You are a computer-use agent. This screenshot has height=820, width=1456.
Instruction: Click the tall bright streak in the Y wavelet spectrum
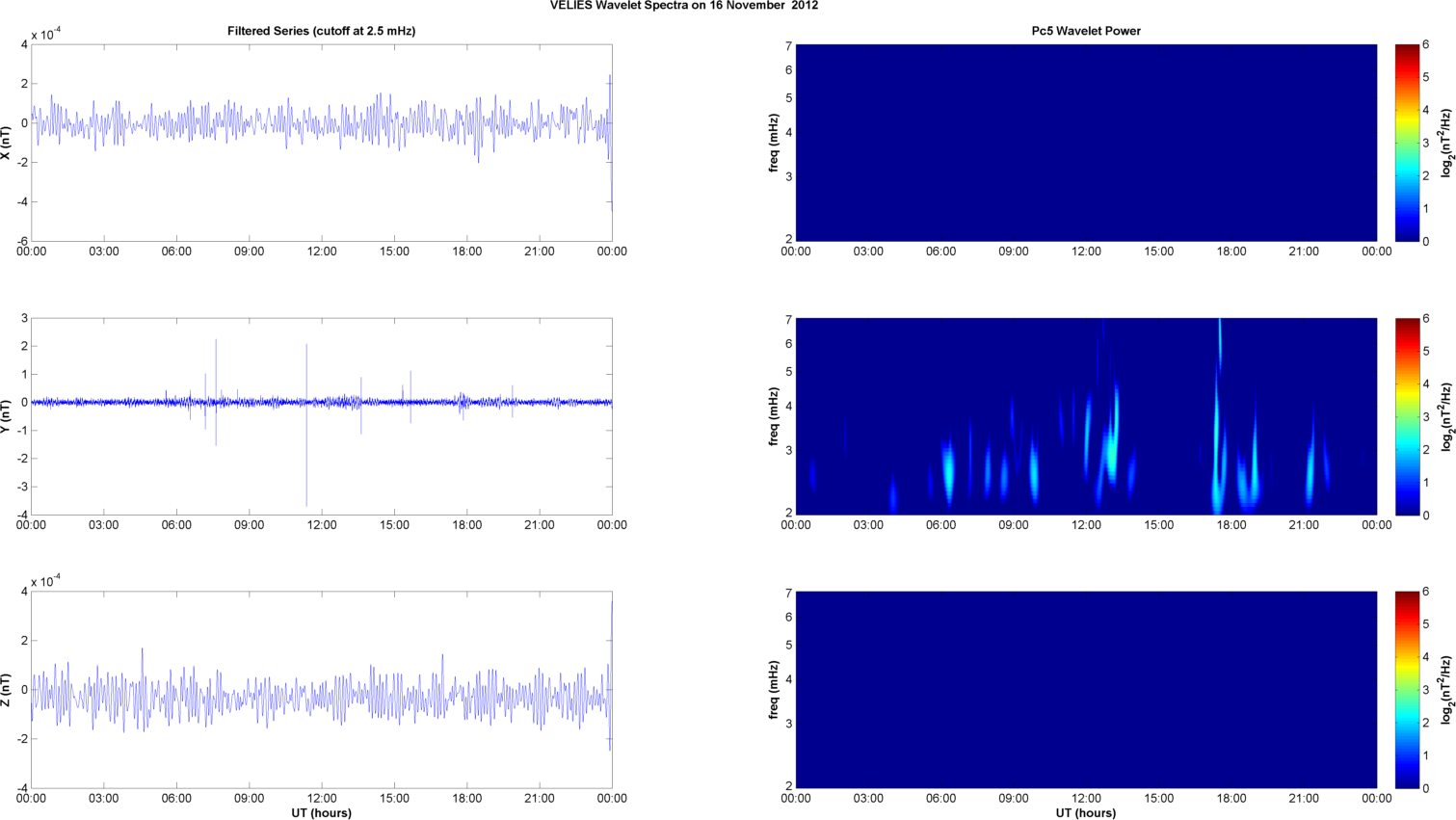[x=1218, y=414]
